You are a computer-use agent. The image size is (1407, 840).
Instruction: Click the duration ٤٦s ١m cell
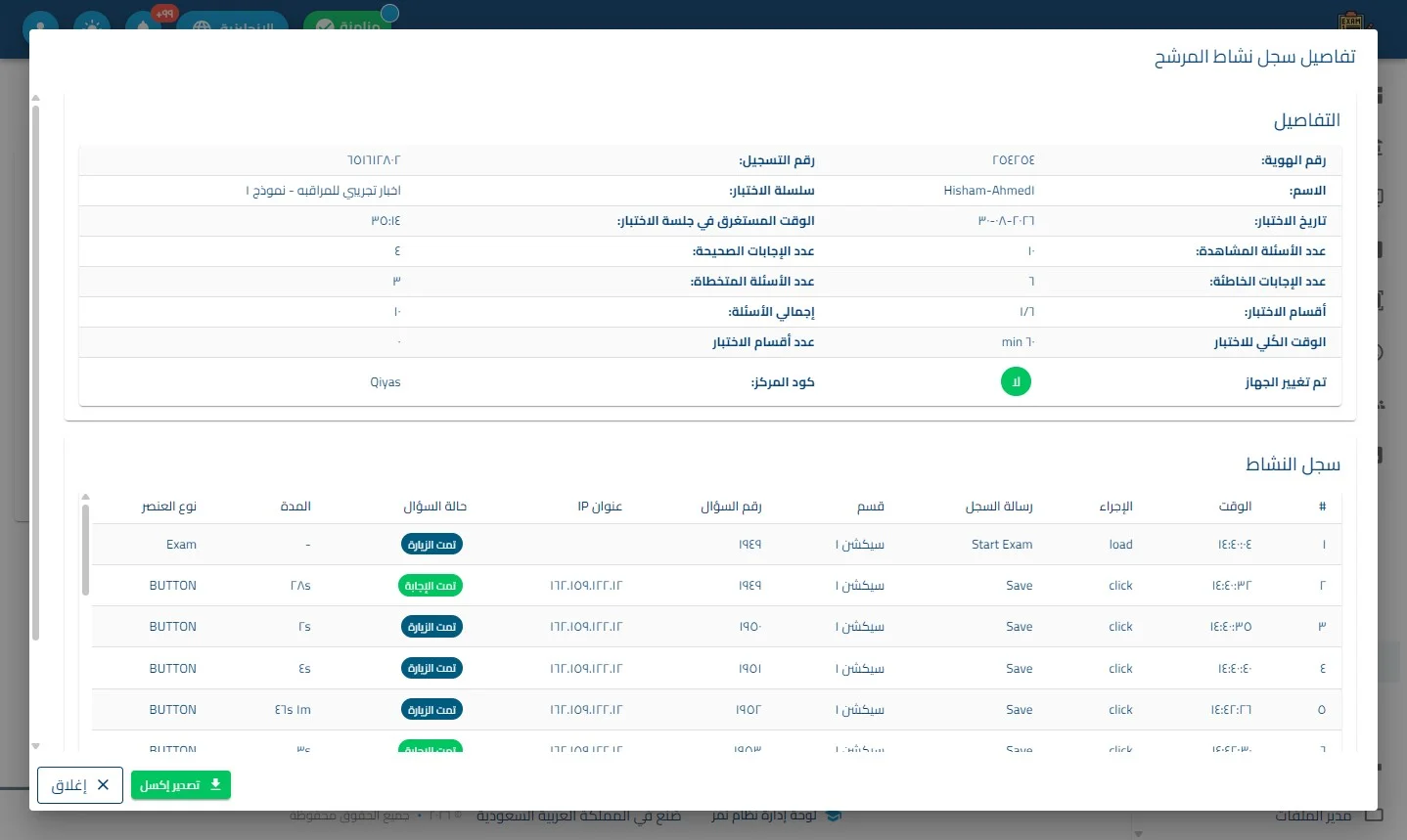tap(293, 710)
